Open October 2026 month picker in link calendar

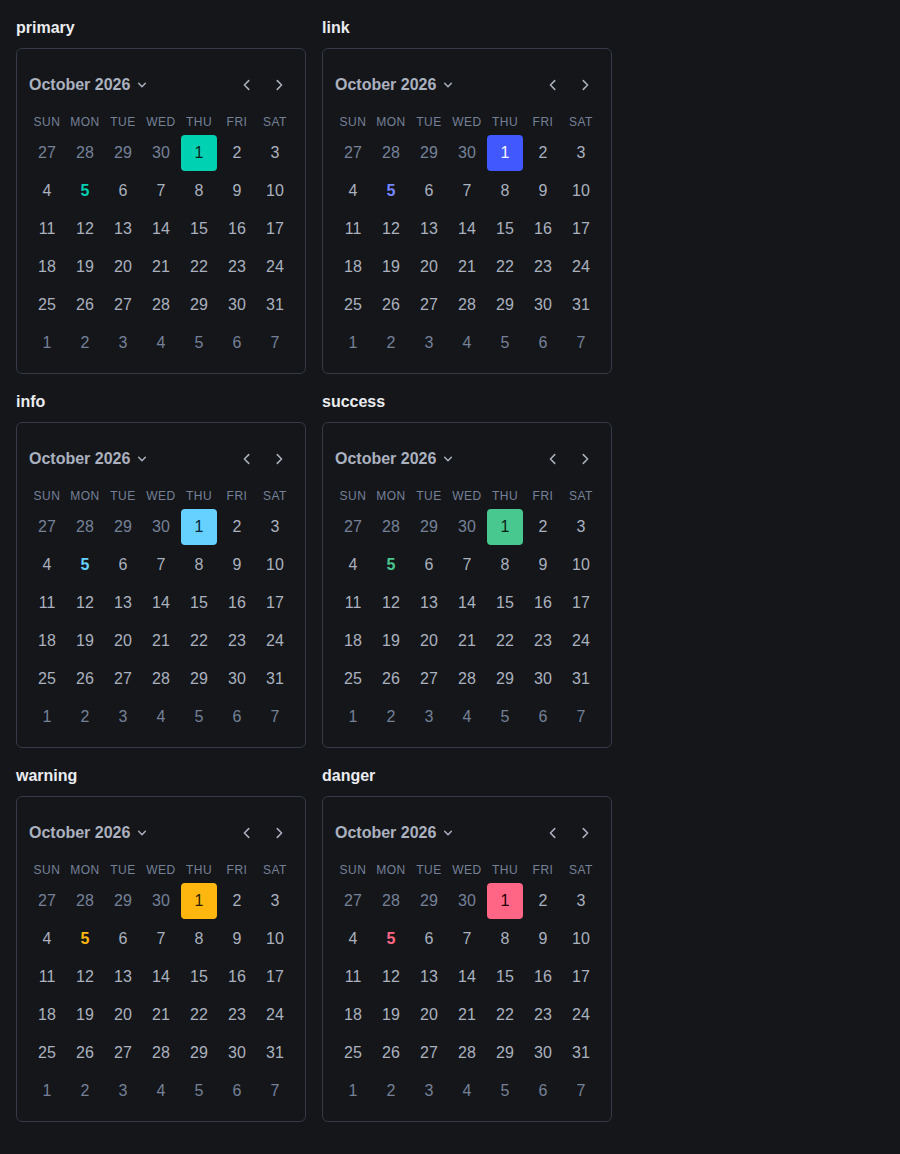coord(394,85)
